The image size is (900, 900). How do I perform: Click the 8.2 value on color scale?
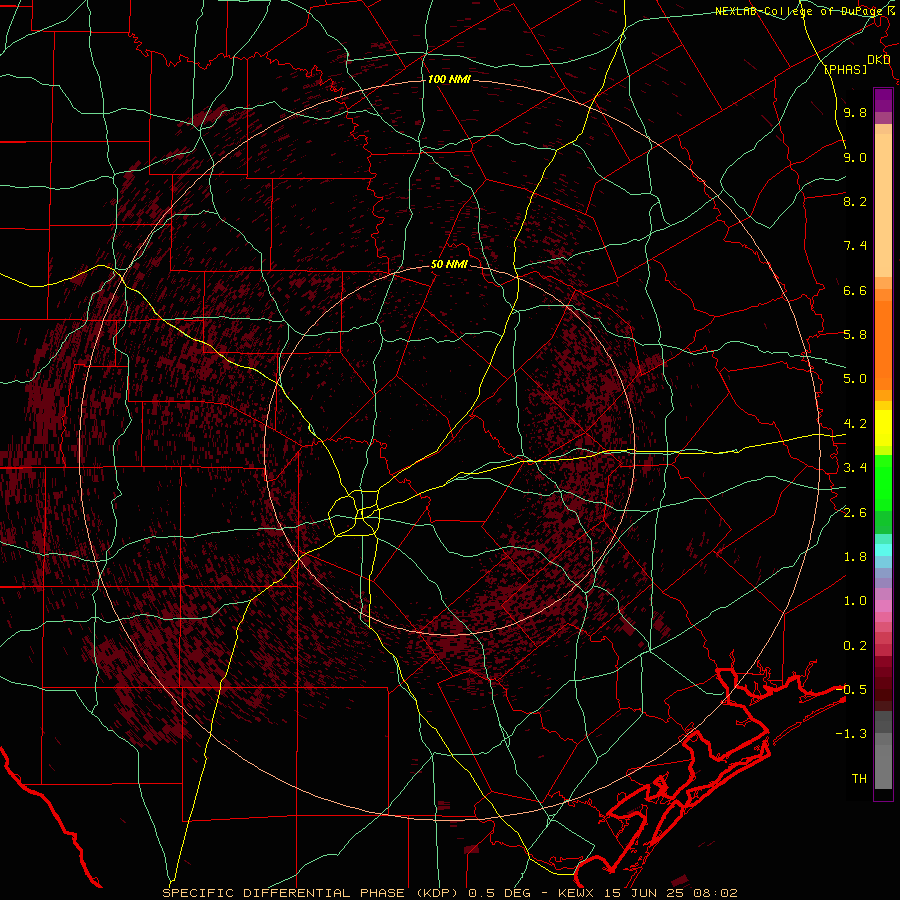(x=855, y=201)
